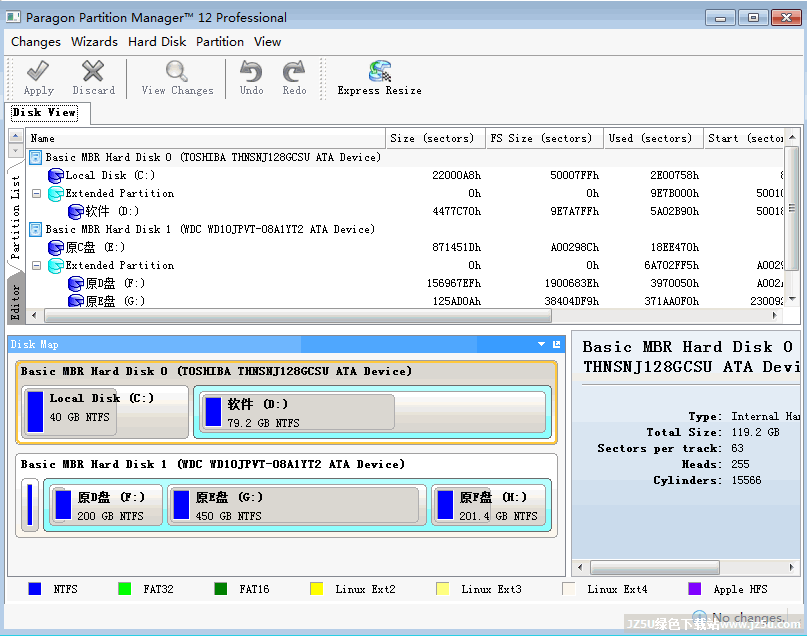
Task: Open the Hard Disk menu
Action: (157, 42)
